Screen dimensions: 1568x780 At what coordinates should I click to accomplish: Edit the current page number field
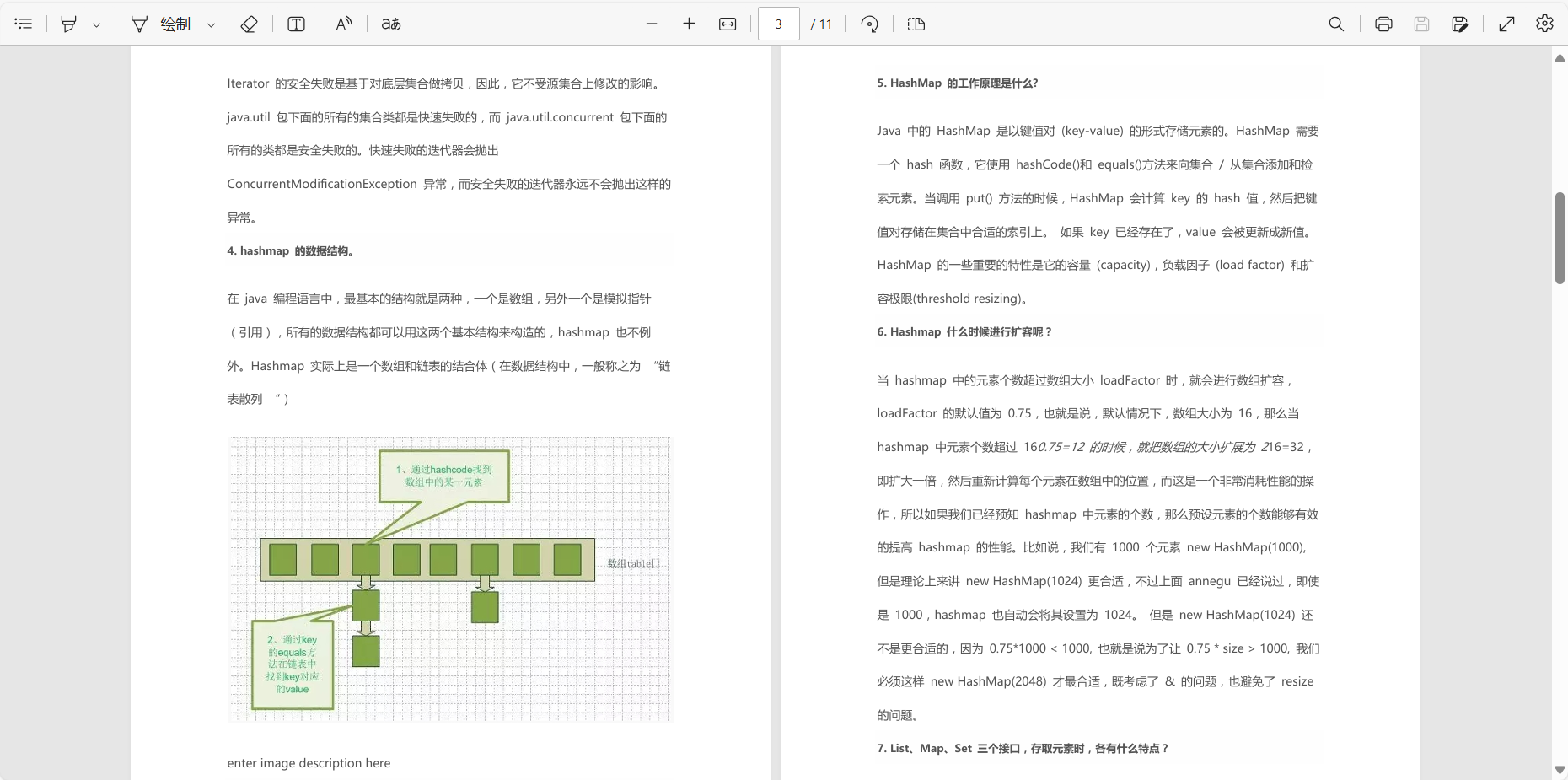(x=778, y=24)
